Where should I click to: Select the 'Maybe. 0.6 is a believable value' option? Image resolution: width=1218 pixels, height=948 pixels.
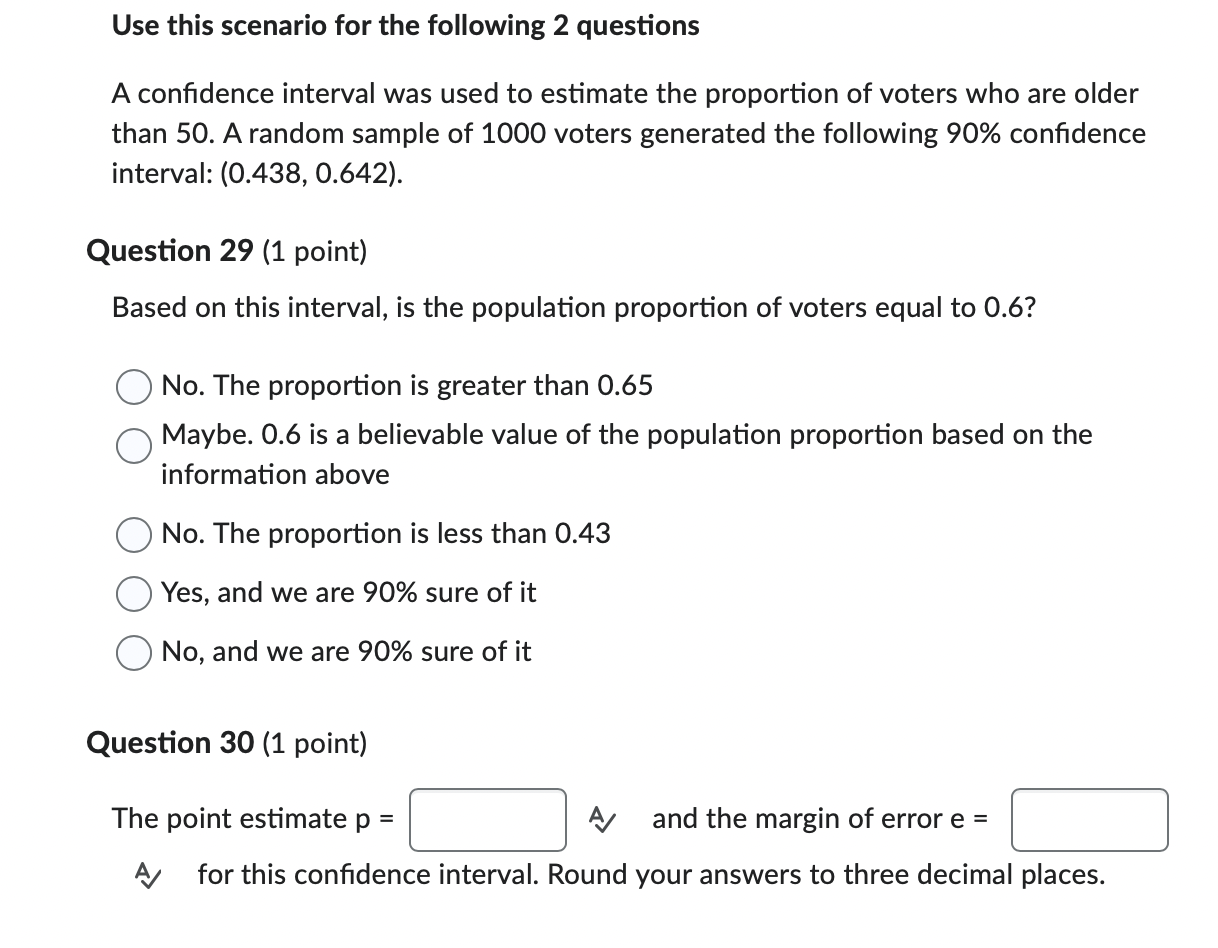tap(132, 446)
